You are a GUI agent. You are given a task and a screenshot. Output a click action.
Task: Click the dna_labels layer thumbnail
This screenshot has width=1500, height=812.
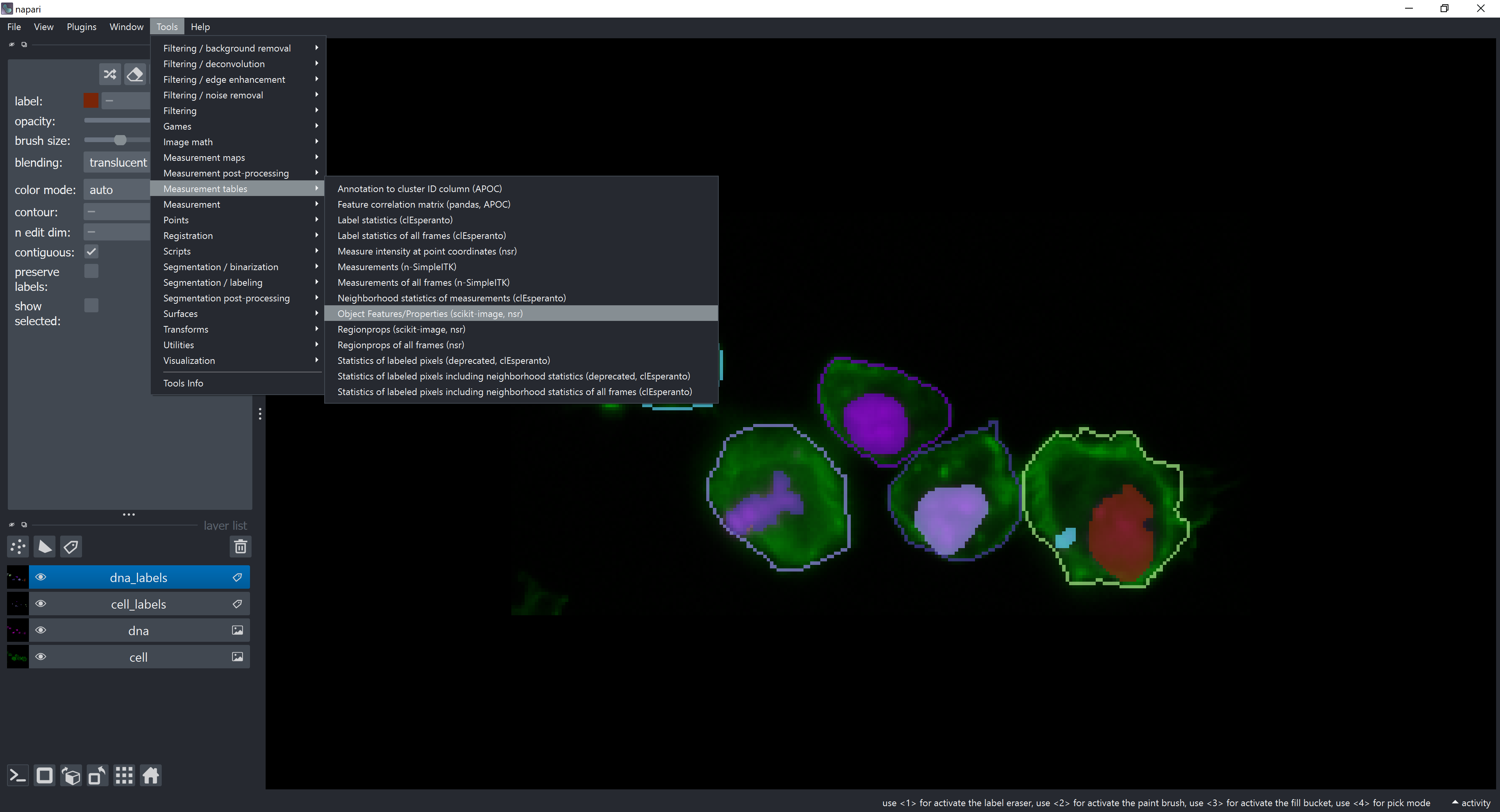tap(18, 577)
